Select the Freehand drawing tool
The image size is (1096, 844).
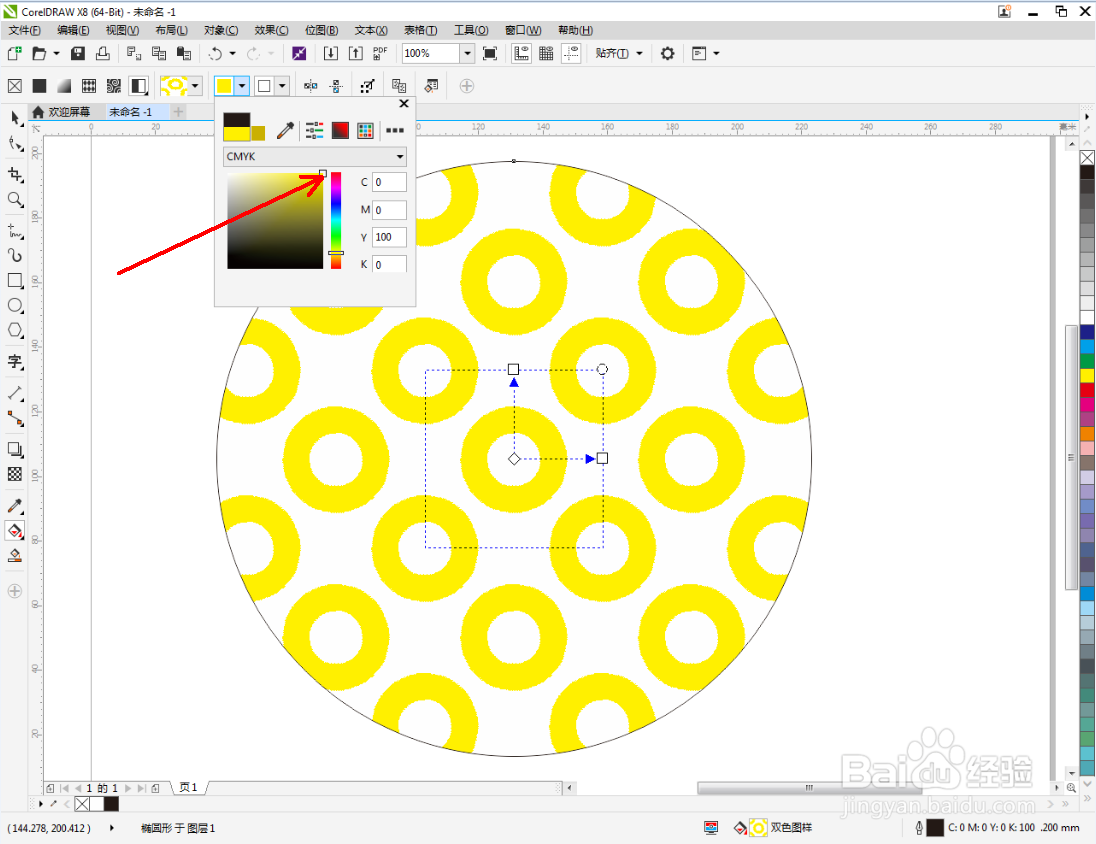(15, 230)
